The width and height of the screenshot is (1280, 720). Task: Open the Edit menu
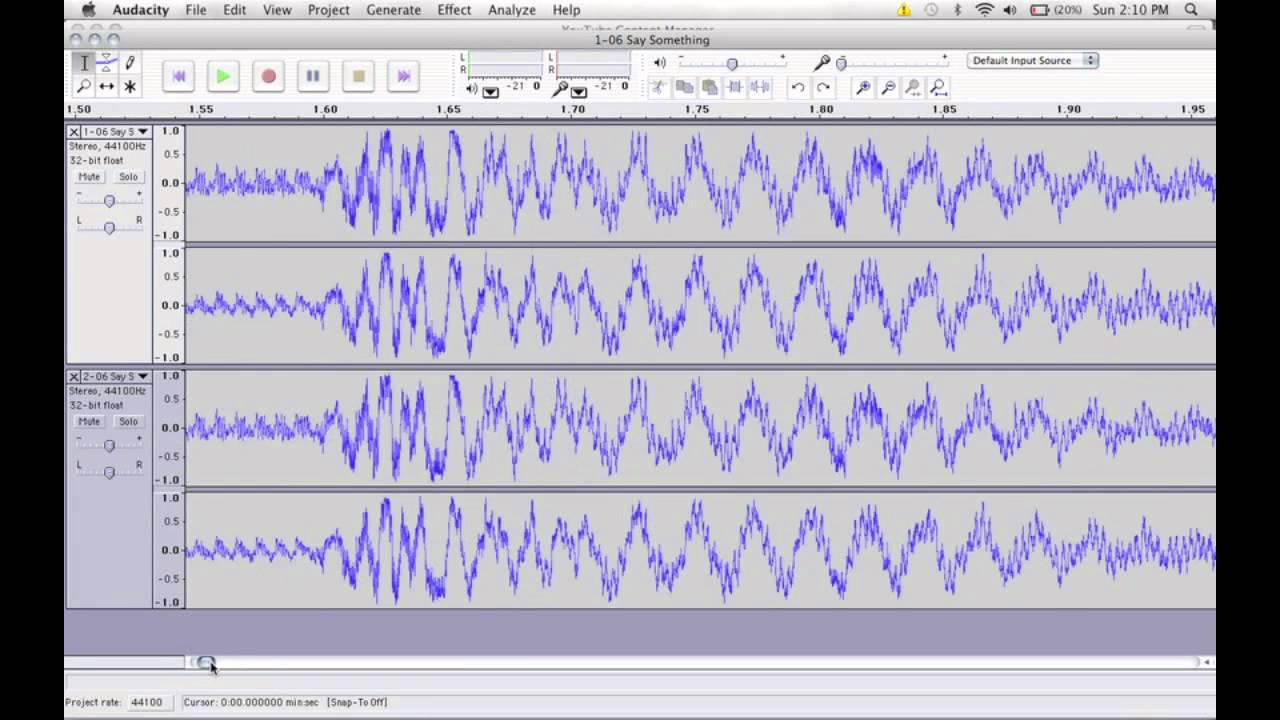pyautogui.click(x=235, y=10)
